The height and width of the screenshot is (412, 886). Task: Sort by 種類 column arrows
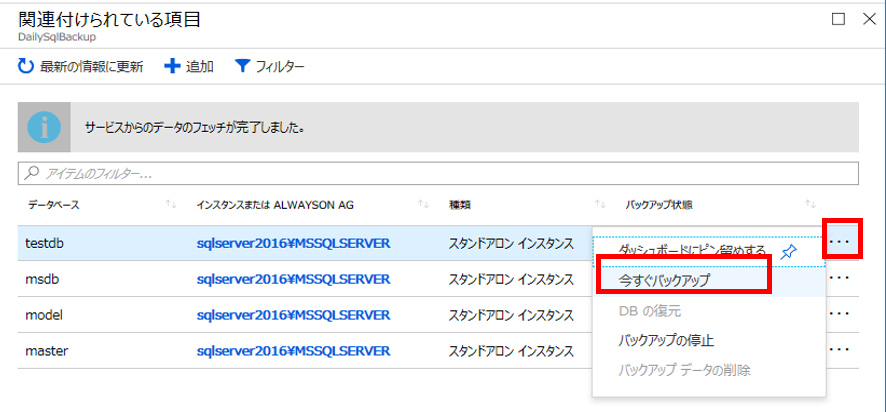tap(600, 204)
